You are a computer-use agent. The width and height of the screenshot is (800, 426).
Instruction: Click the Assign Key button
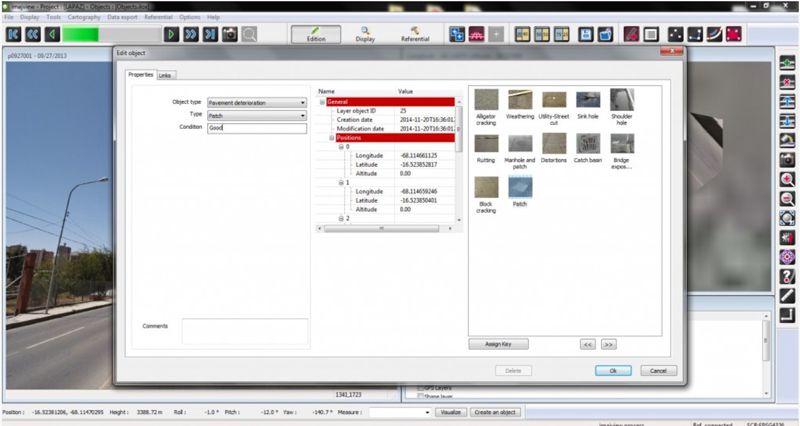tap(498, 344)
